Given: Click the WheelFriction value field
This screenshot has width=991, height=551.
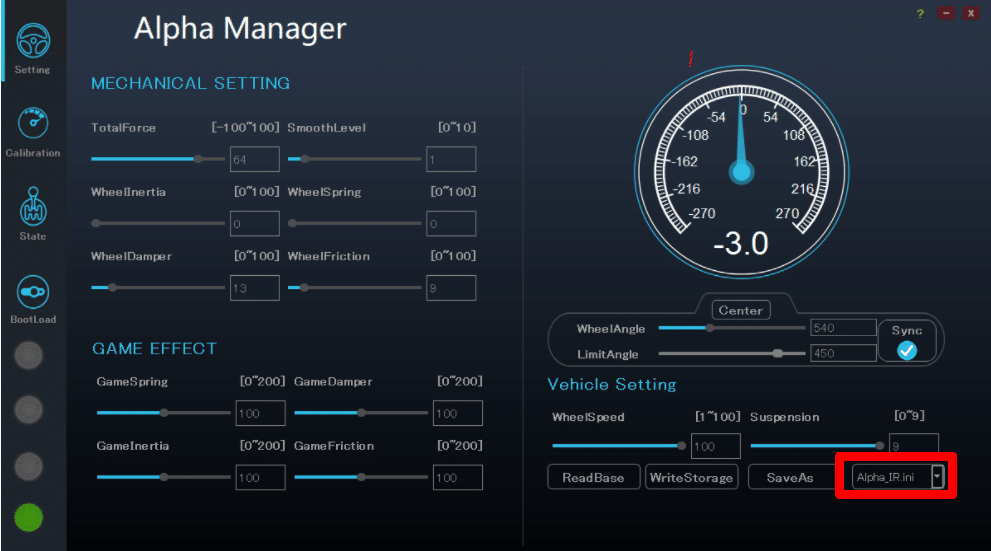Looking at the screenshot, I should click(x=451, y=288).
